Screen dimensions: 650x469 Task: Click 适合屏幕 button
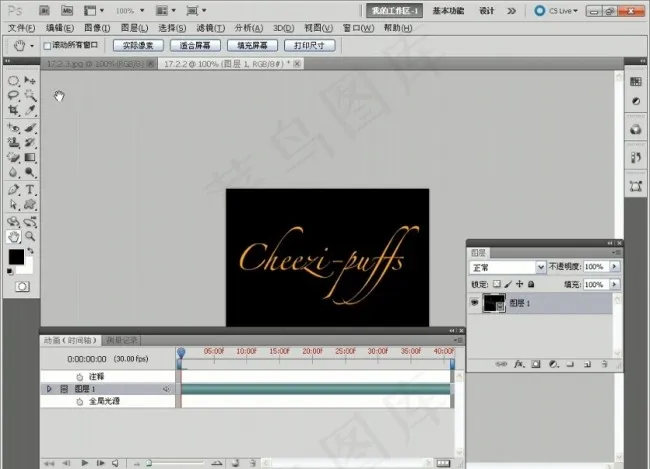(x=195, y=46)
